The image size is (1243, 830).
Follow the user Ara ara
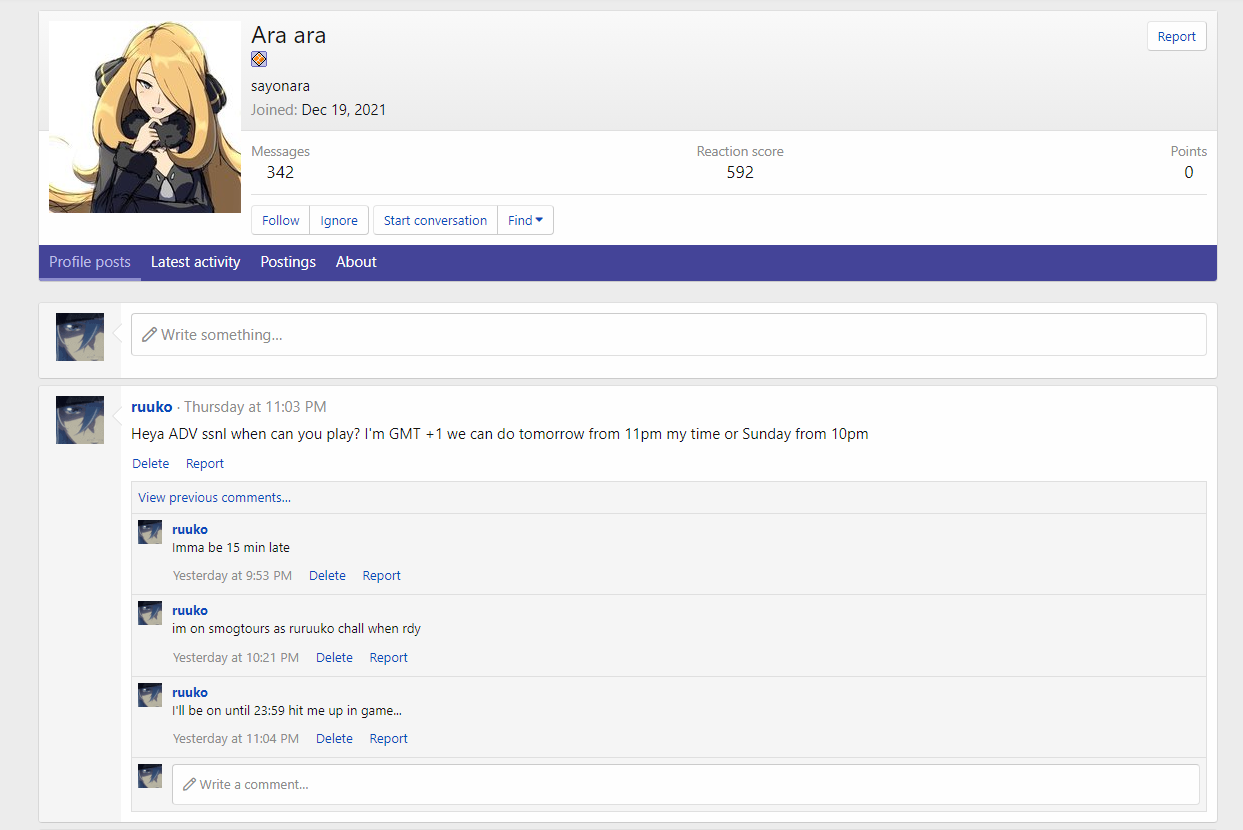tap(281, 220)
